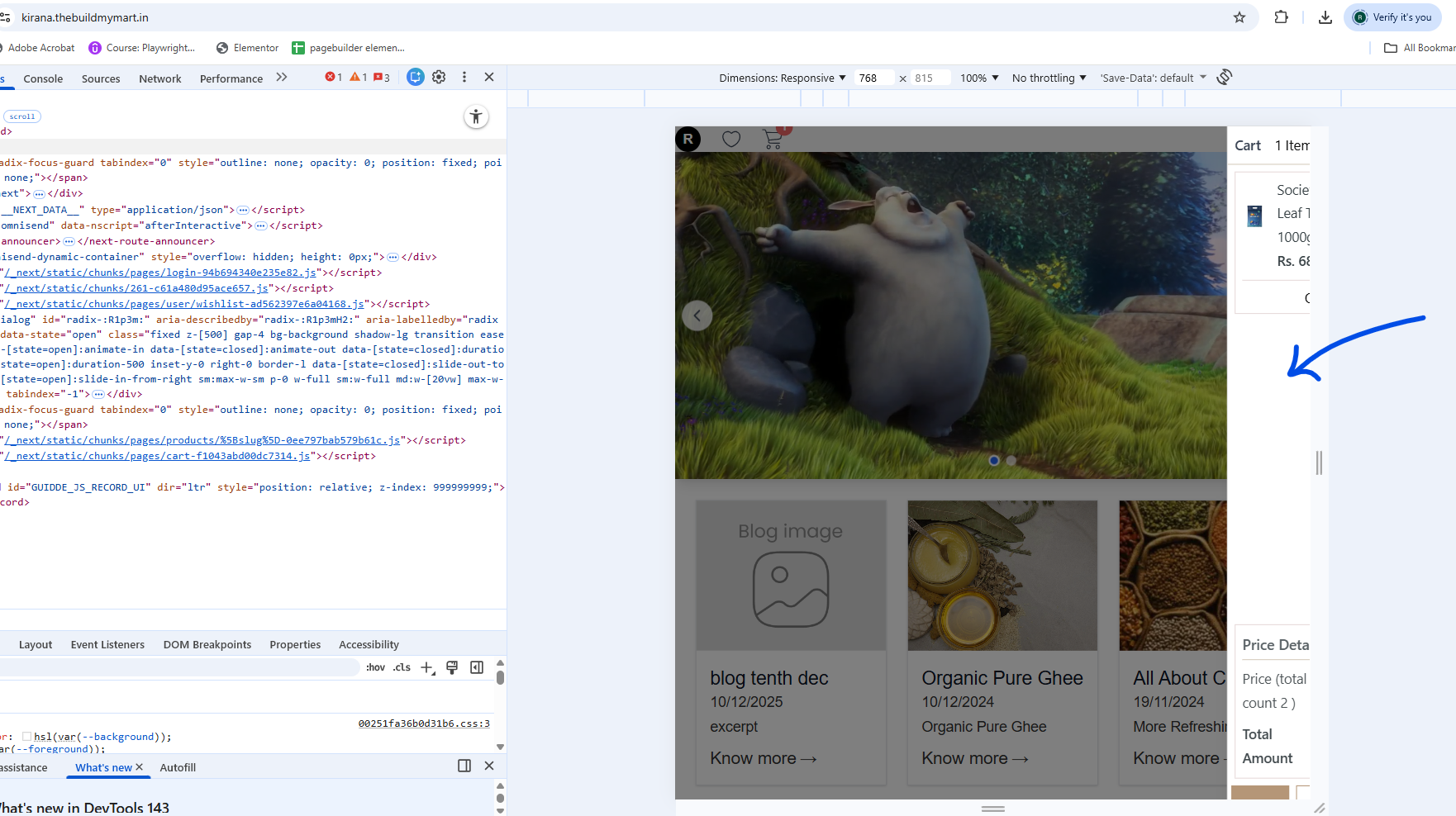Click the R profile avatar on the page

[688, 139]
